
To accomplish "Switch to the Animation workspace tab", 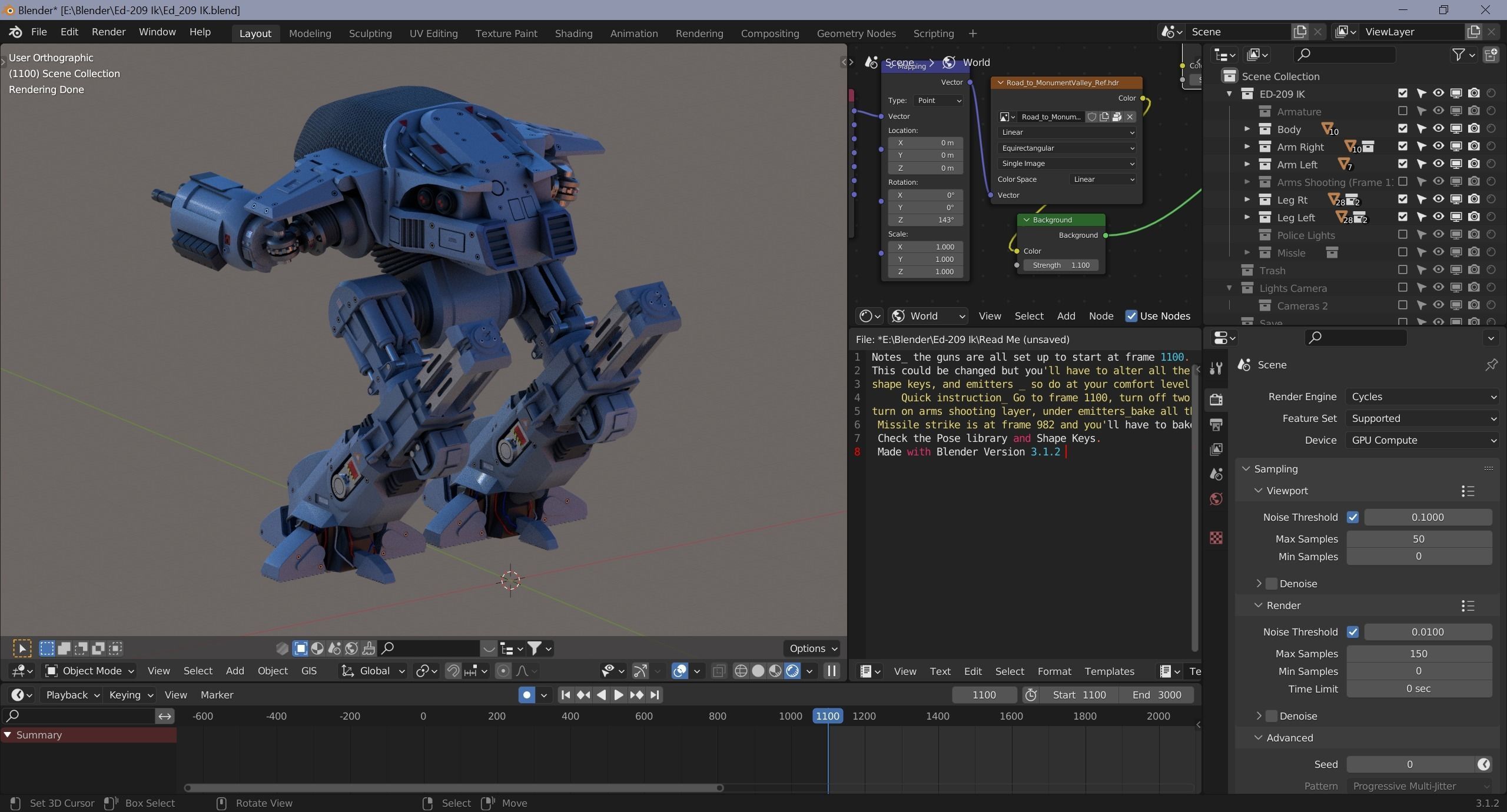I will pyautogui.click(x=634, y=34).
